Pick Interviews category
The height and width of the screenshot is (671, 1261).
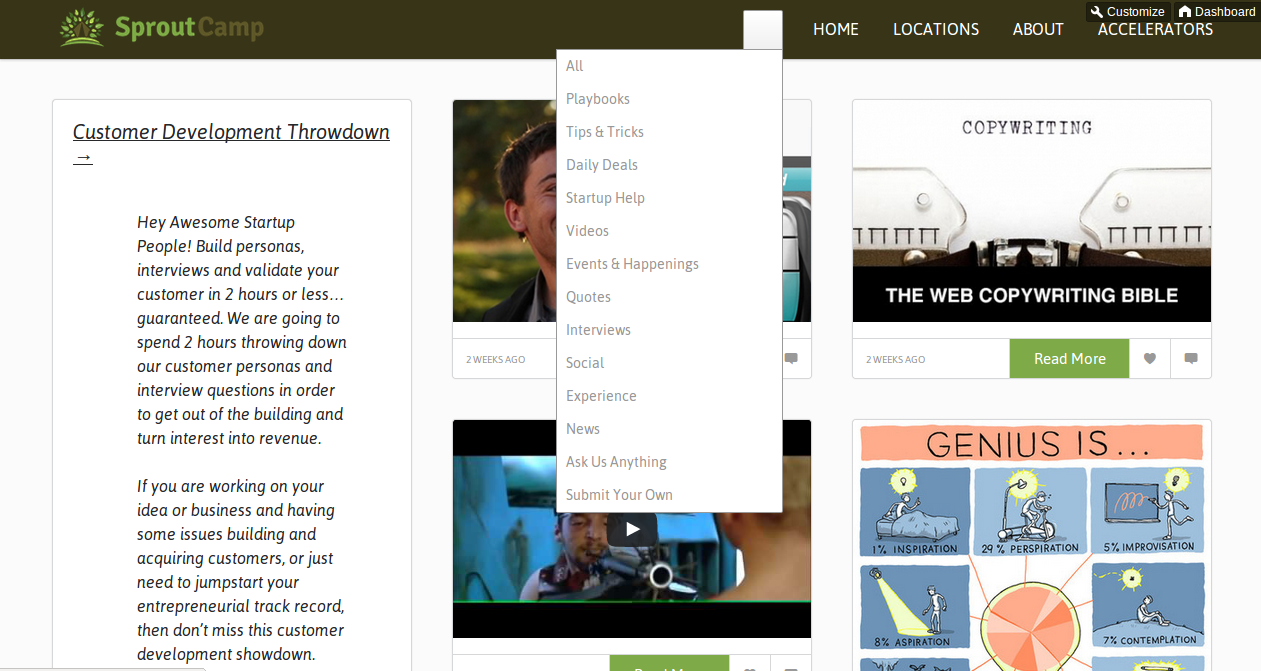[669, 330]
